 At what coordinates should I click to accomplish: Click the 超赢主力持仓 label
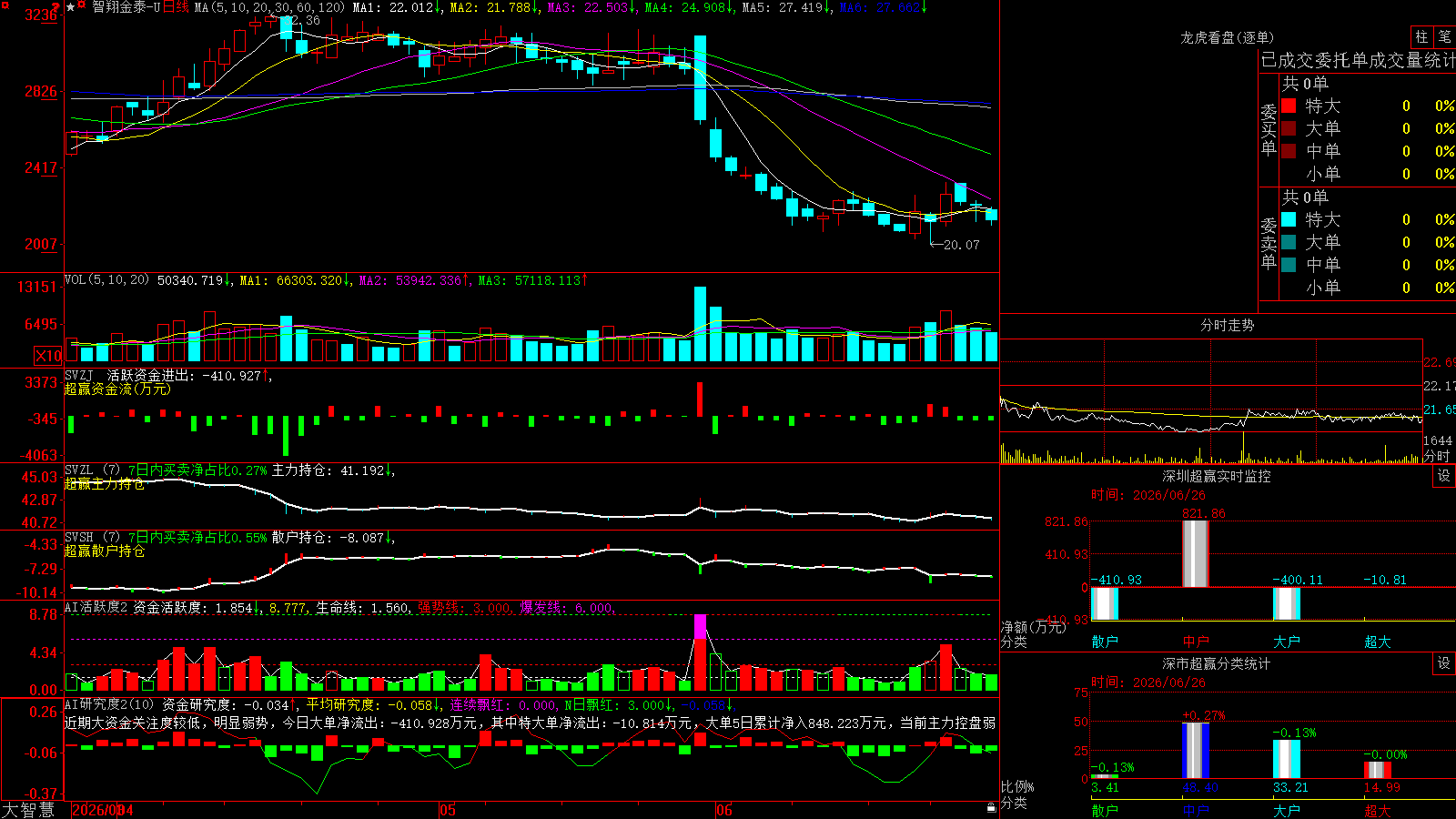104,483
